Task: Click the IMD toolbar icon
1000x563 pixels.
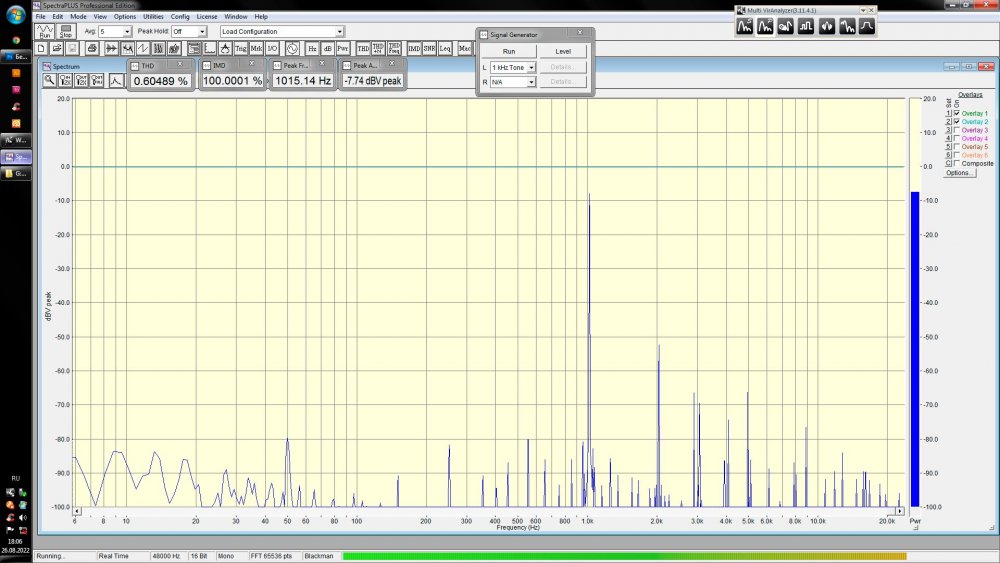Action: coord(414,48)
